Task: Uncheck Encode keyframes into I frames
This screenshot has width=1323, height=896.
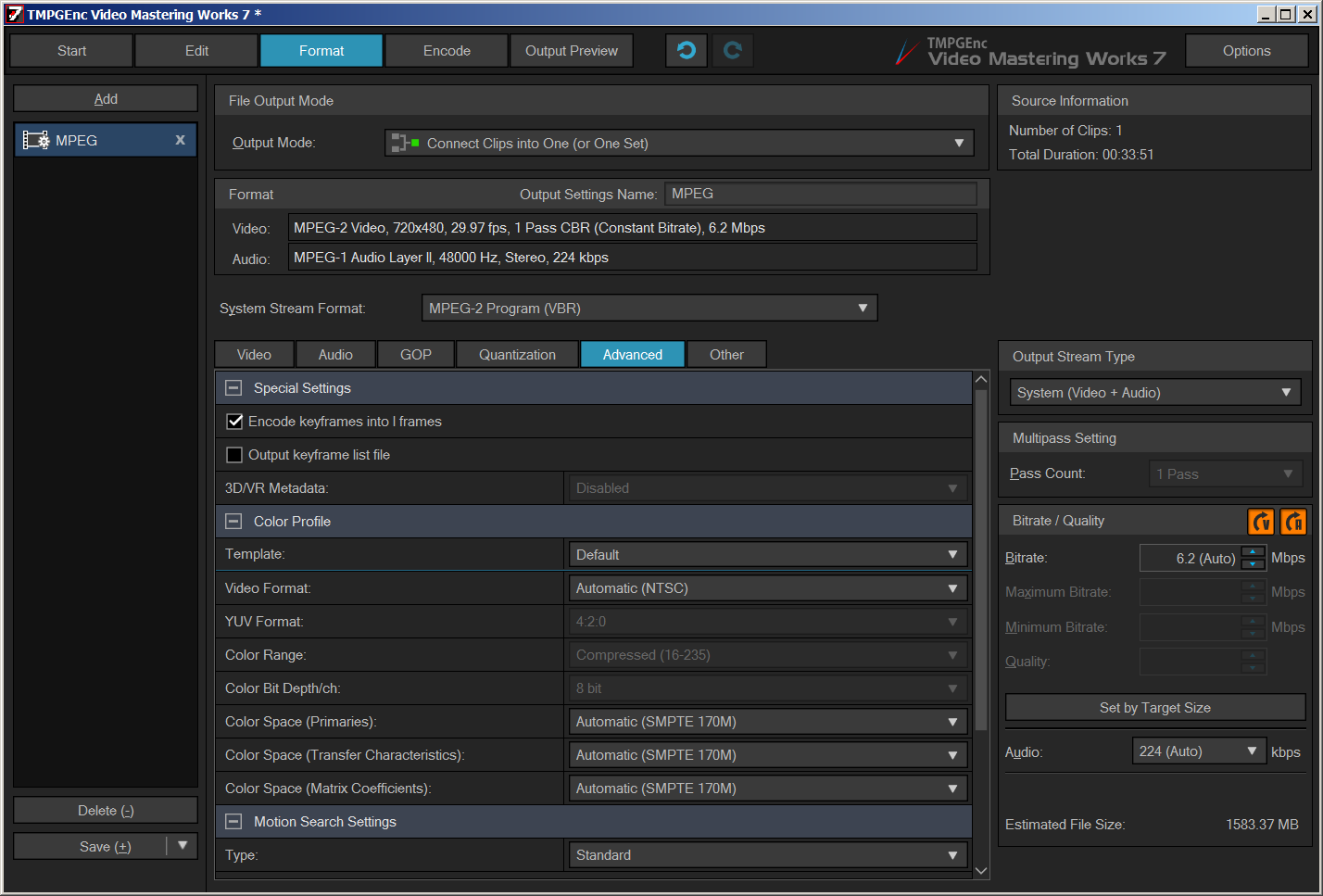Action: coord(235,422)
